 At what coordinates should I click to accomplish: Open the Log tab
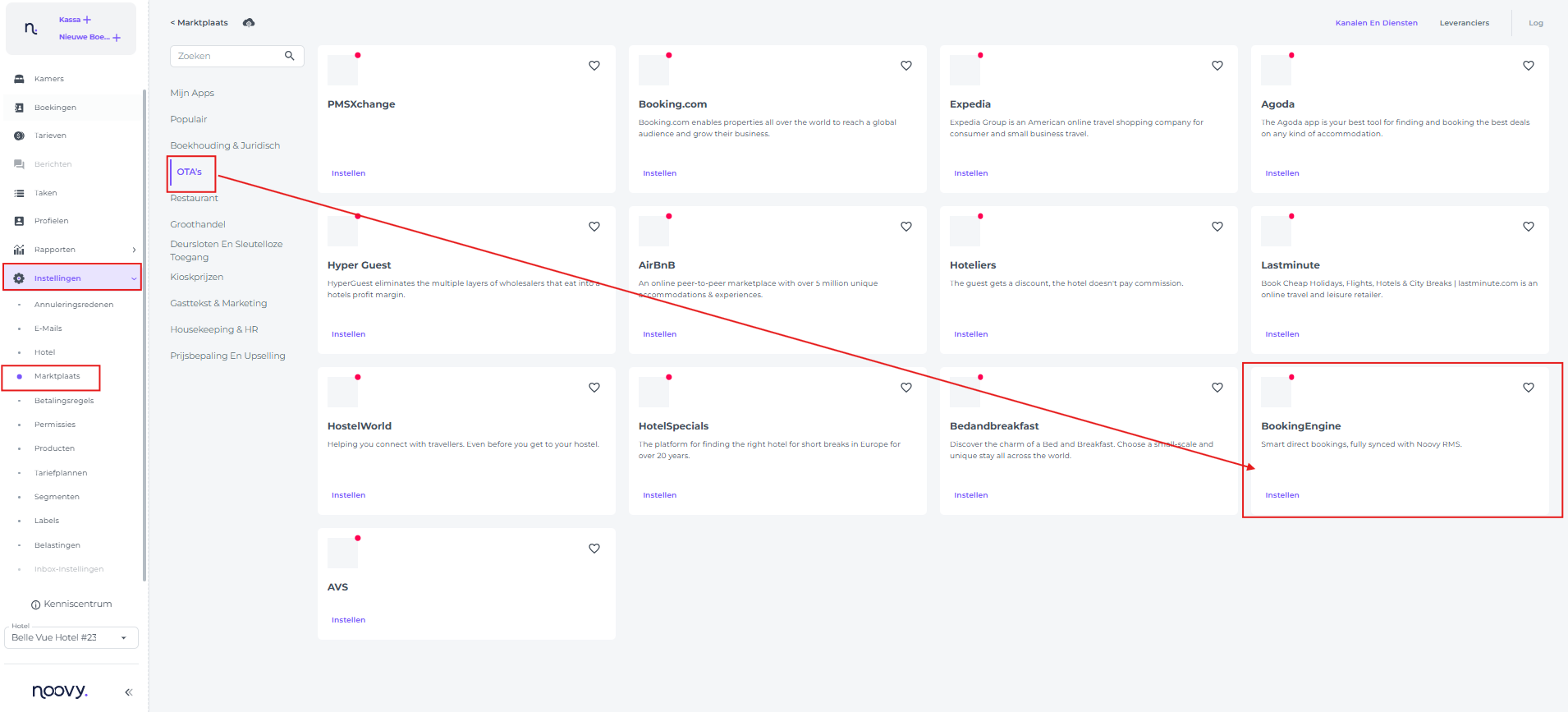click(x=1536, y=23)
